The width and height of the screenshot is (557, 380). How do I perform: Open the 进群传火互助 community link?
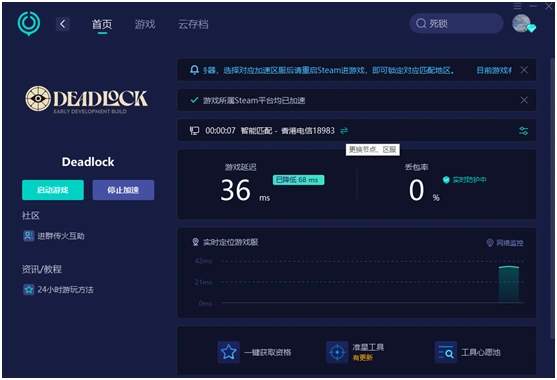(x=61, y=236)
